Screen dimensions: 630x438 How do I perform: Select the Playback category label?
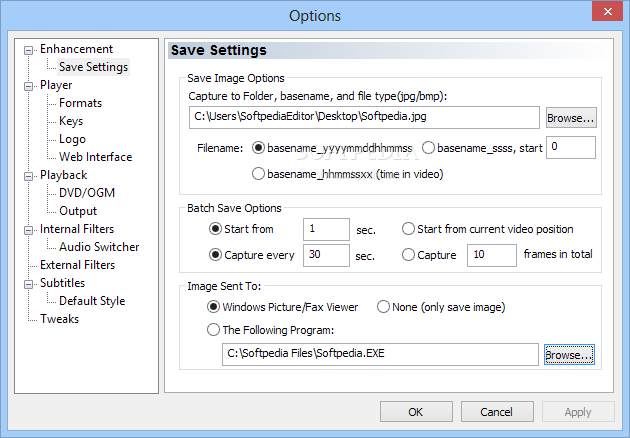click(x=63, y=175)
